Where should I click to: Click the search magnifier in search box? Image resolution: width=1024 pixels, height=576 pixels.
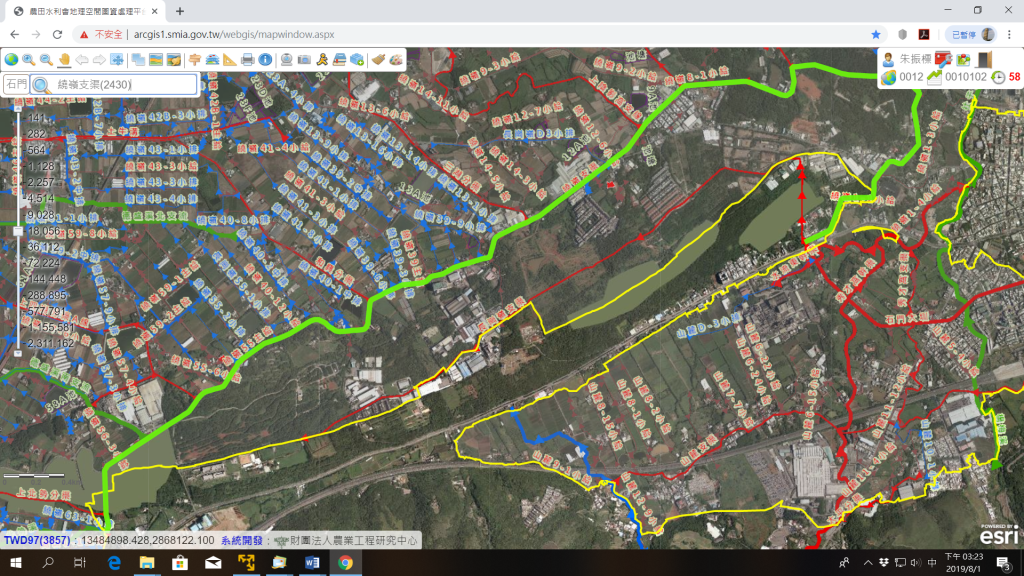point(41,85)
